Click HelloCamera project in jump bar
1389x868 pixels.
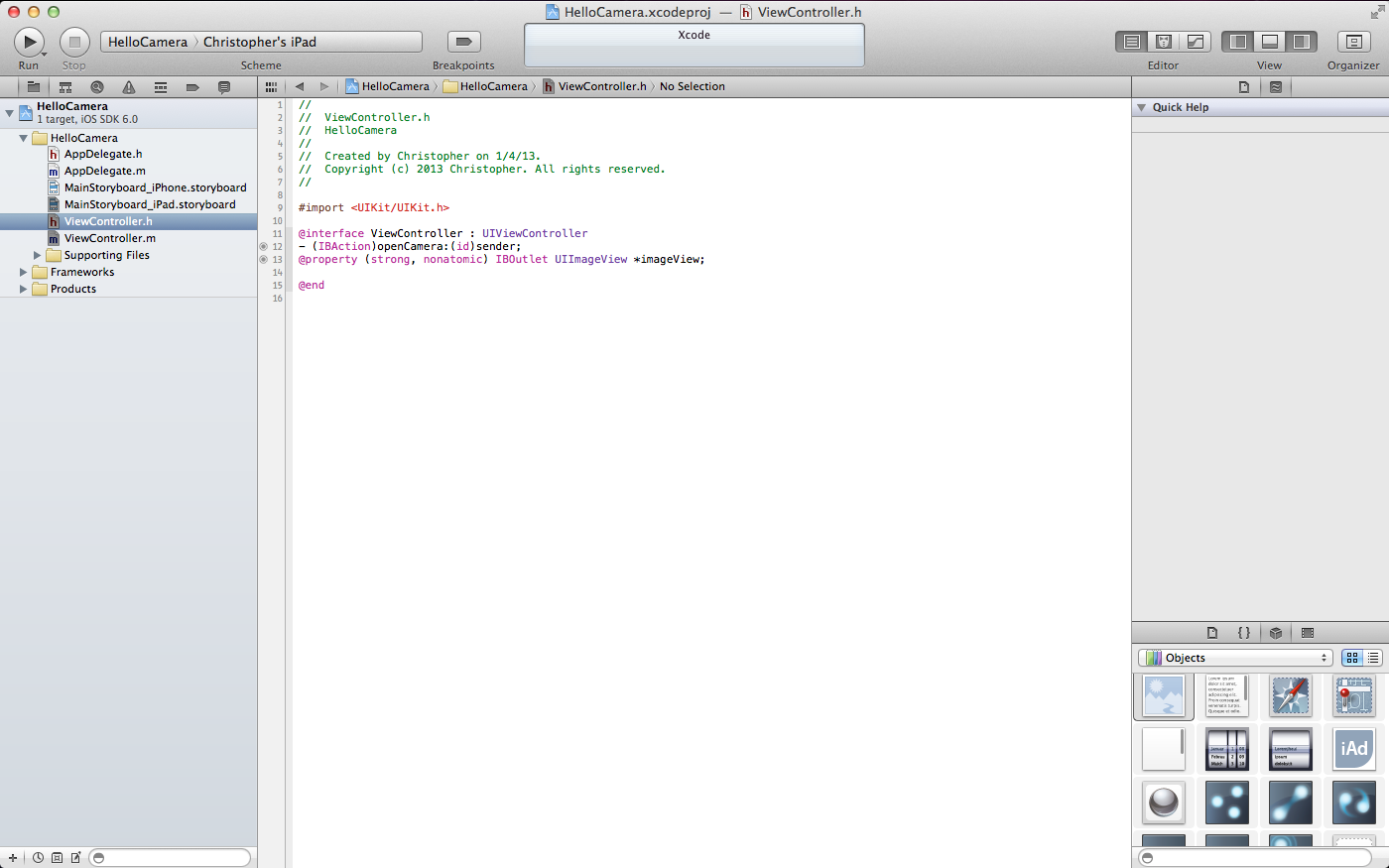point(387,86)
